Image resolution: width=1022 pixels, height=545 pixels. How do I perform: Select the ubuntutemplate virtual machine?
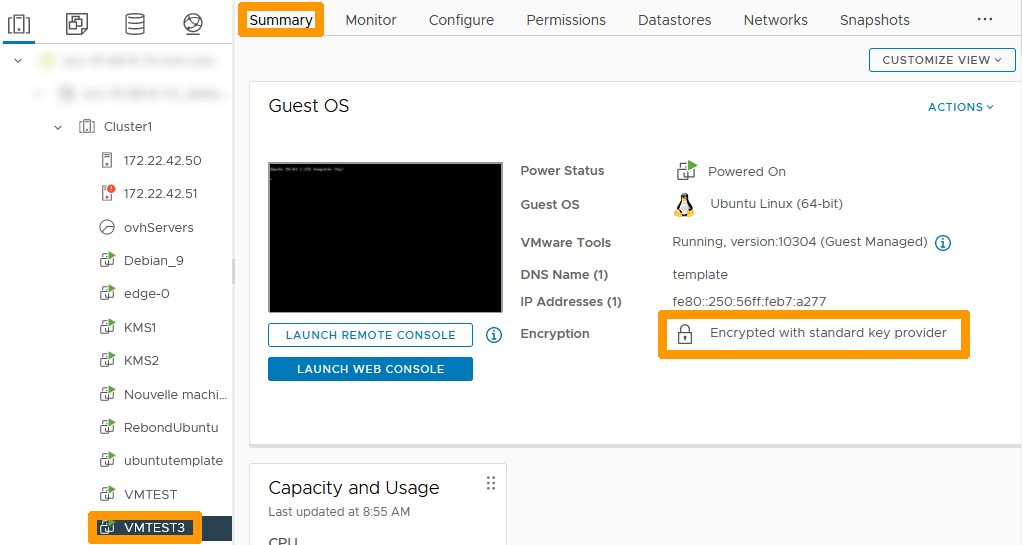pos(173,461)
